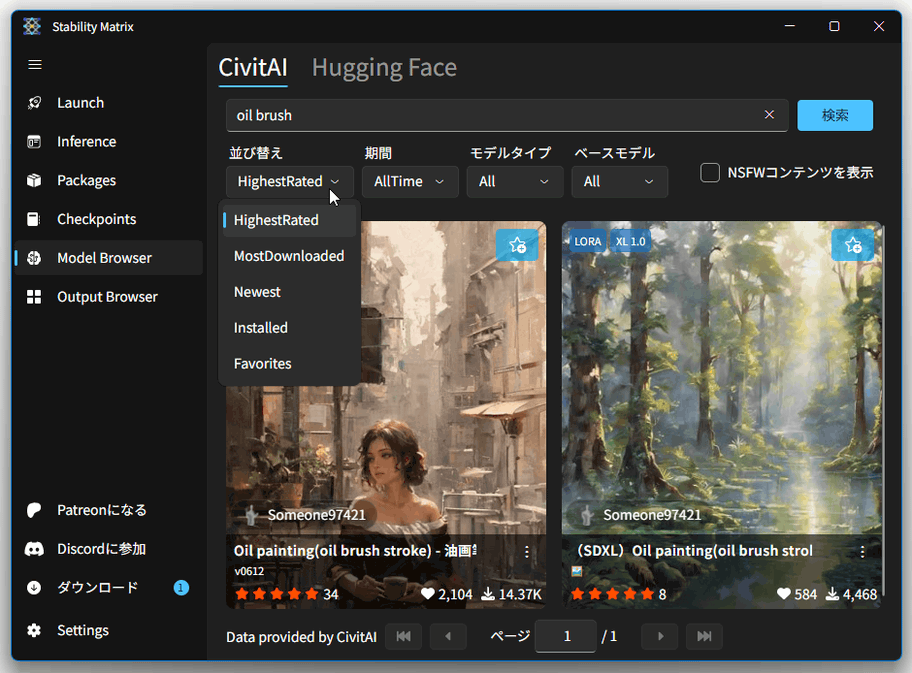Open the Settings page label

[x=83, y=631]
